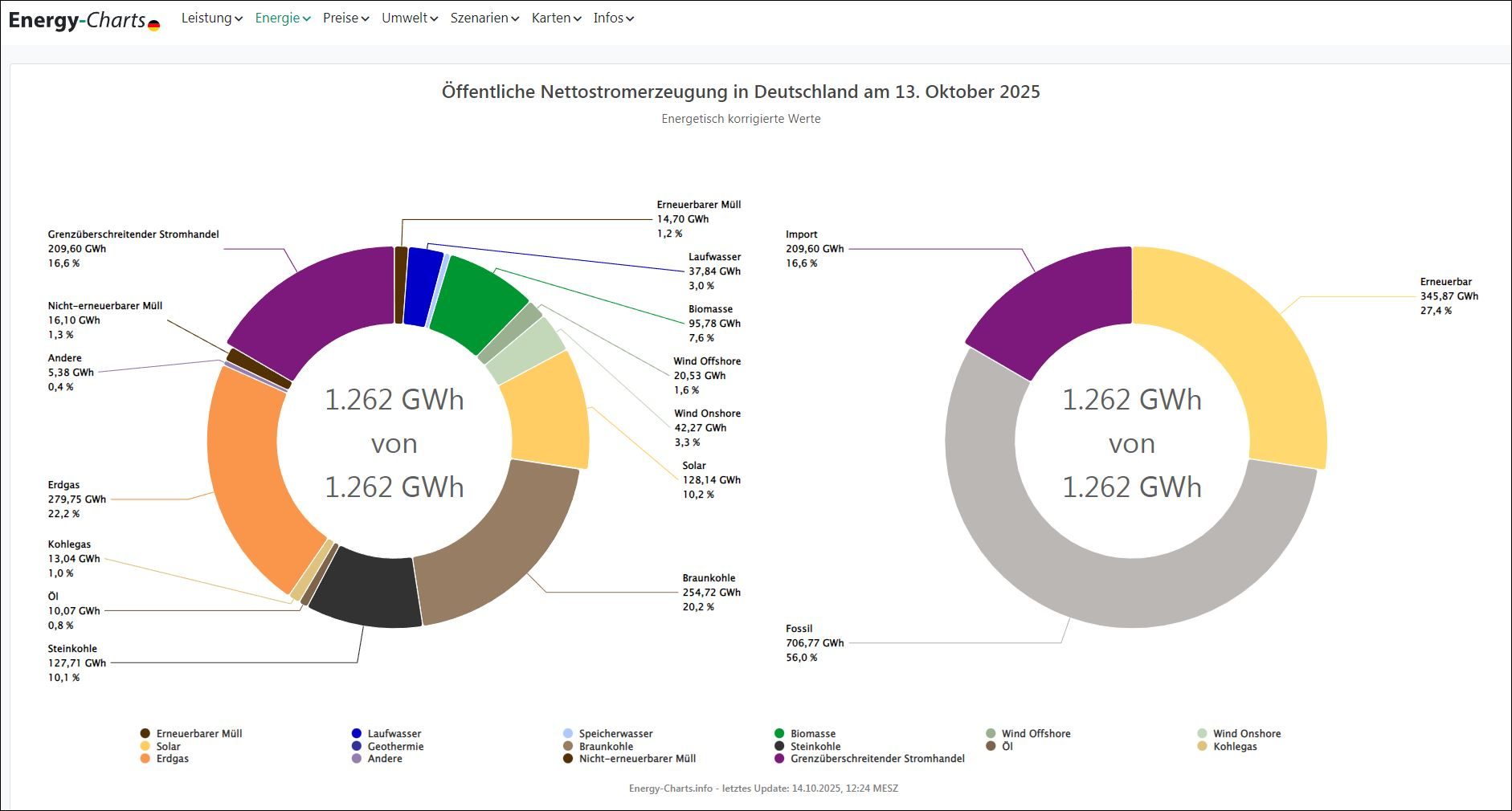Click the Biomasse legend color dot
1512x811 pixels.
click(x=779, y=733)
